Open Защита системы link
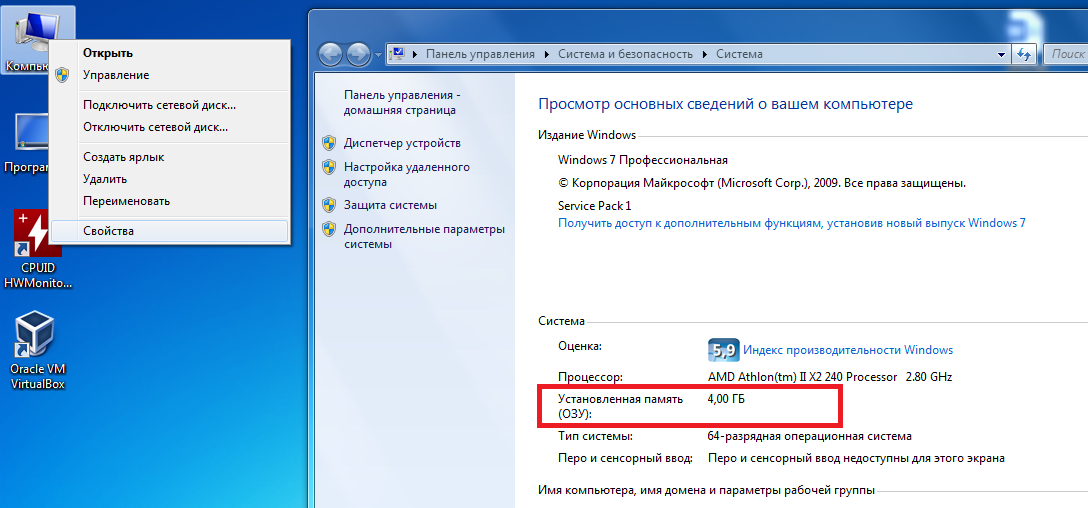The image size is (1088, 508). coord(390,205)
